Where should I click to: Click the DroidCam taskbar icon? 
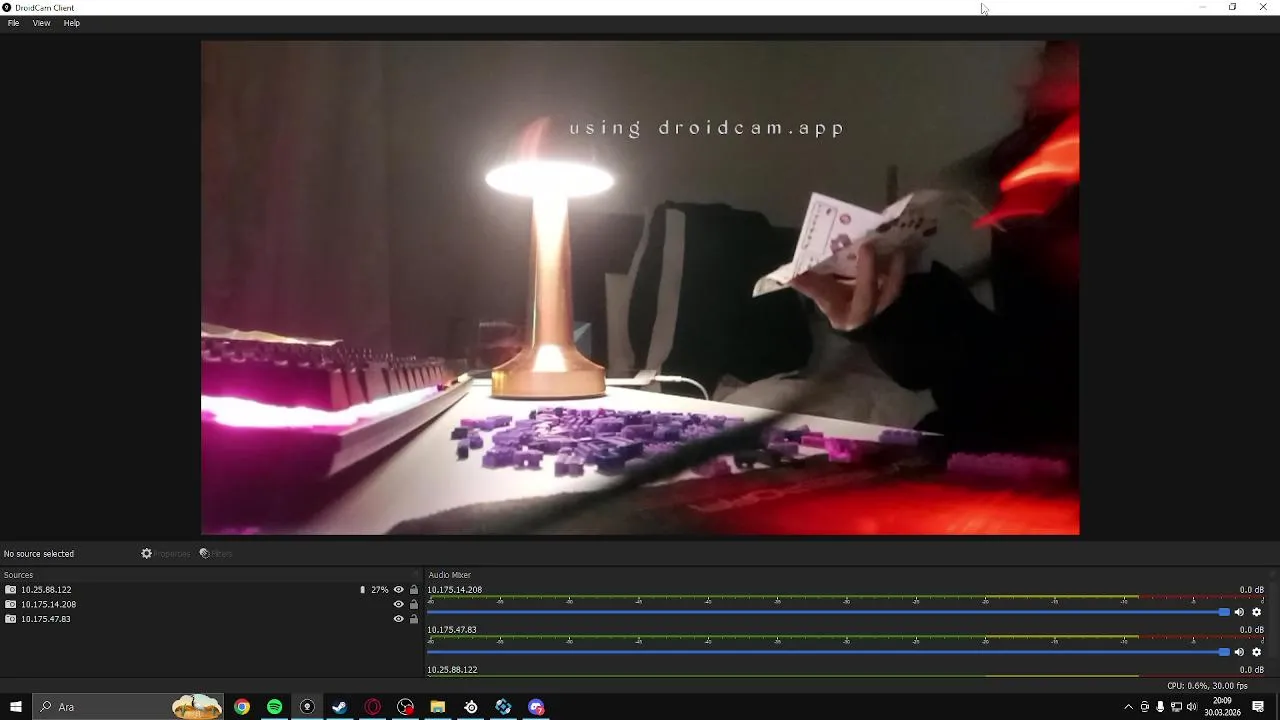point(307,707)
